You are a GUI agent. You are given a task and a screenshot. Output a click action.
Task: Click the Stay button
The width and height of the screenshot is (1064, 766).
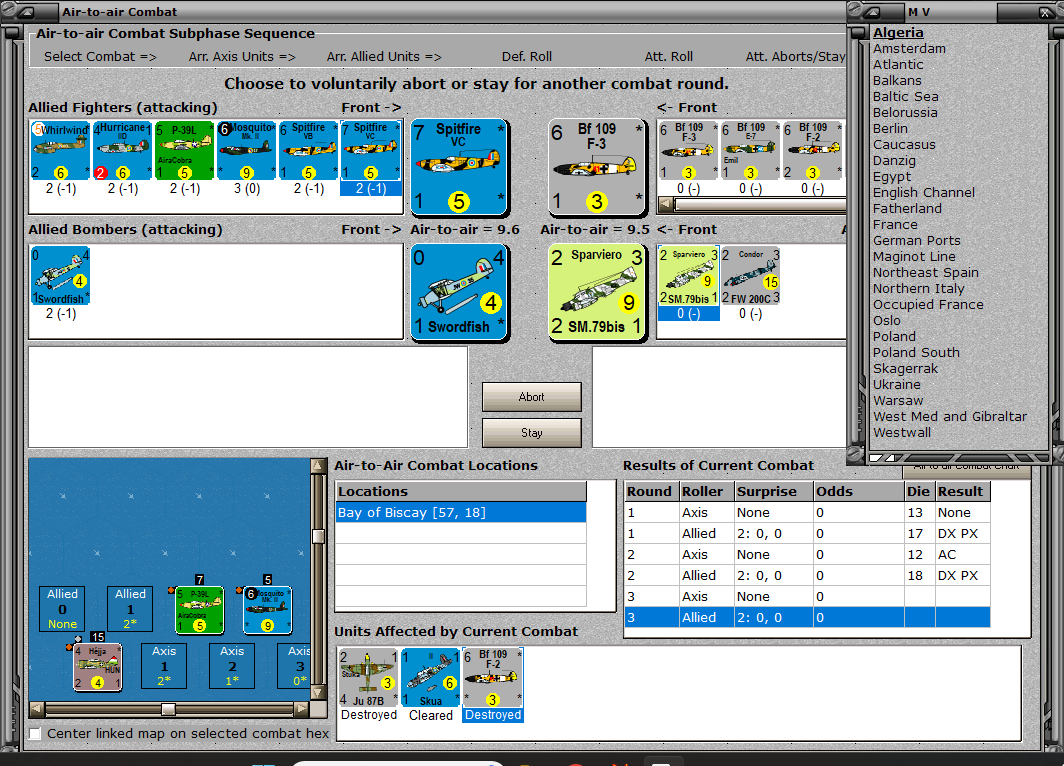[531, 433]
